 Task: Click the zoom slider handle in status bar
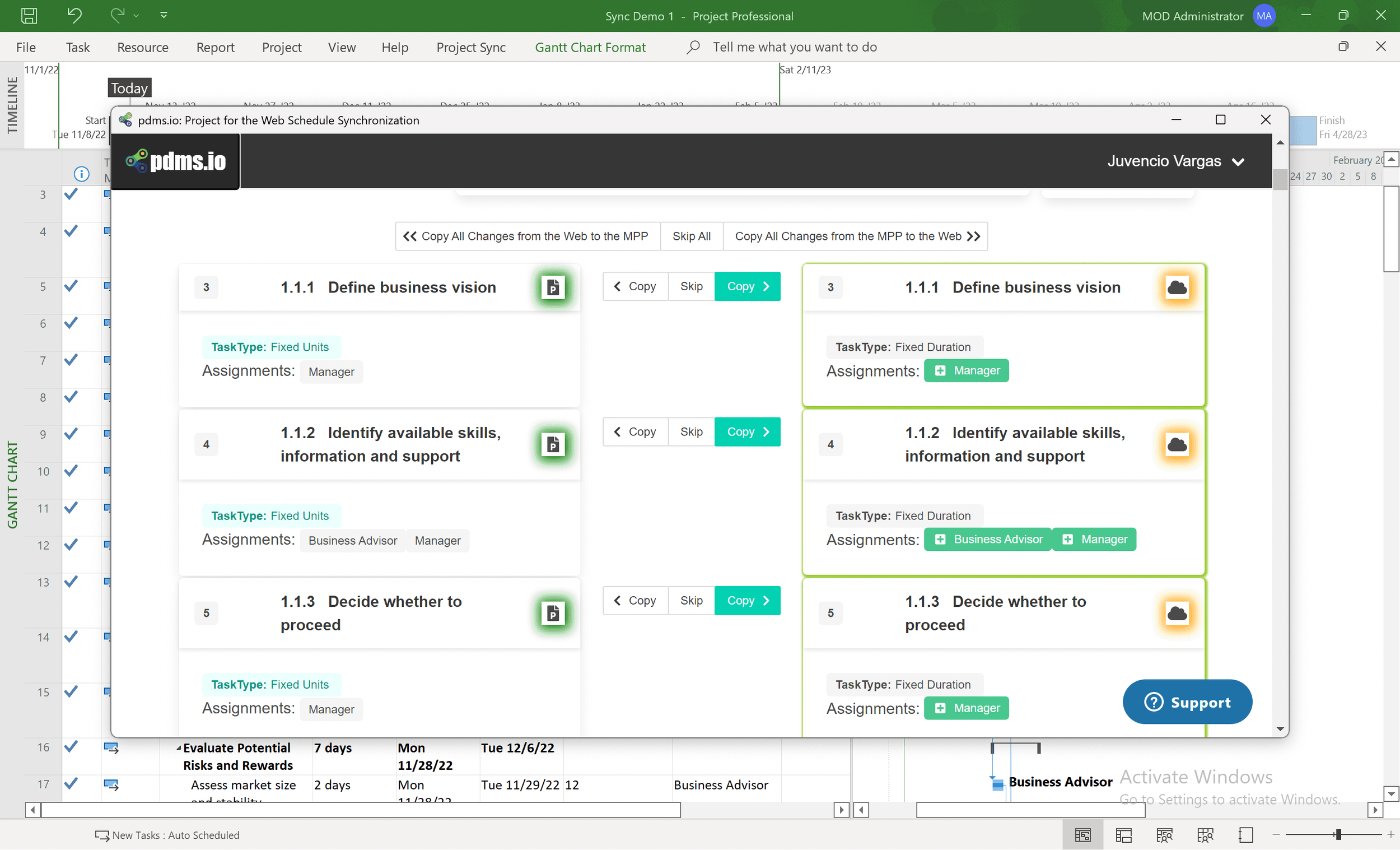click(1338, 835)
